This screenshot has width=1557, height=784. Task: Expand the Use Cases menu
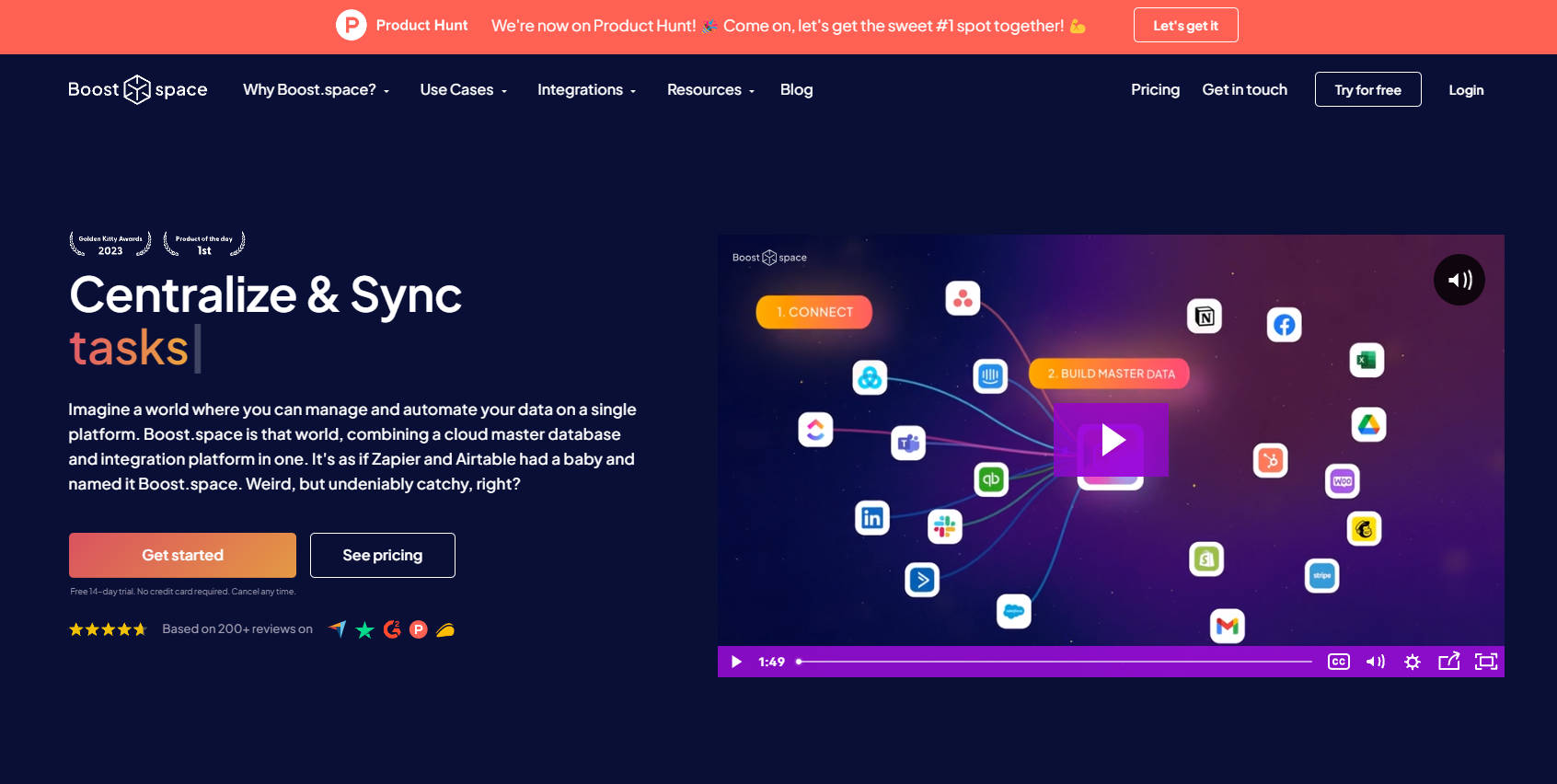[x=463, y=90]
